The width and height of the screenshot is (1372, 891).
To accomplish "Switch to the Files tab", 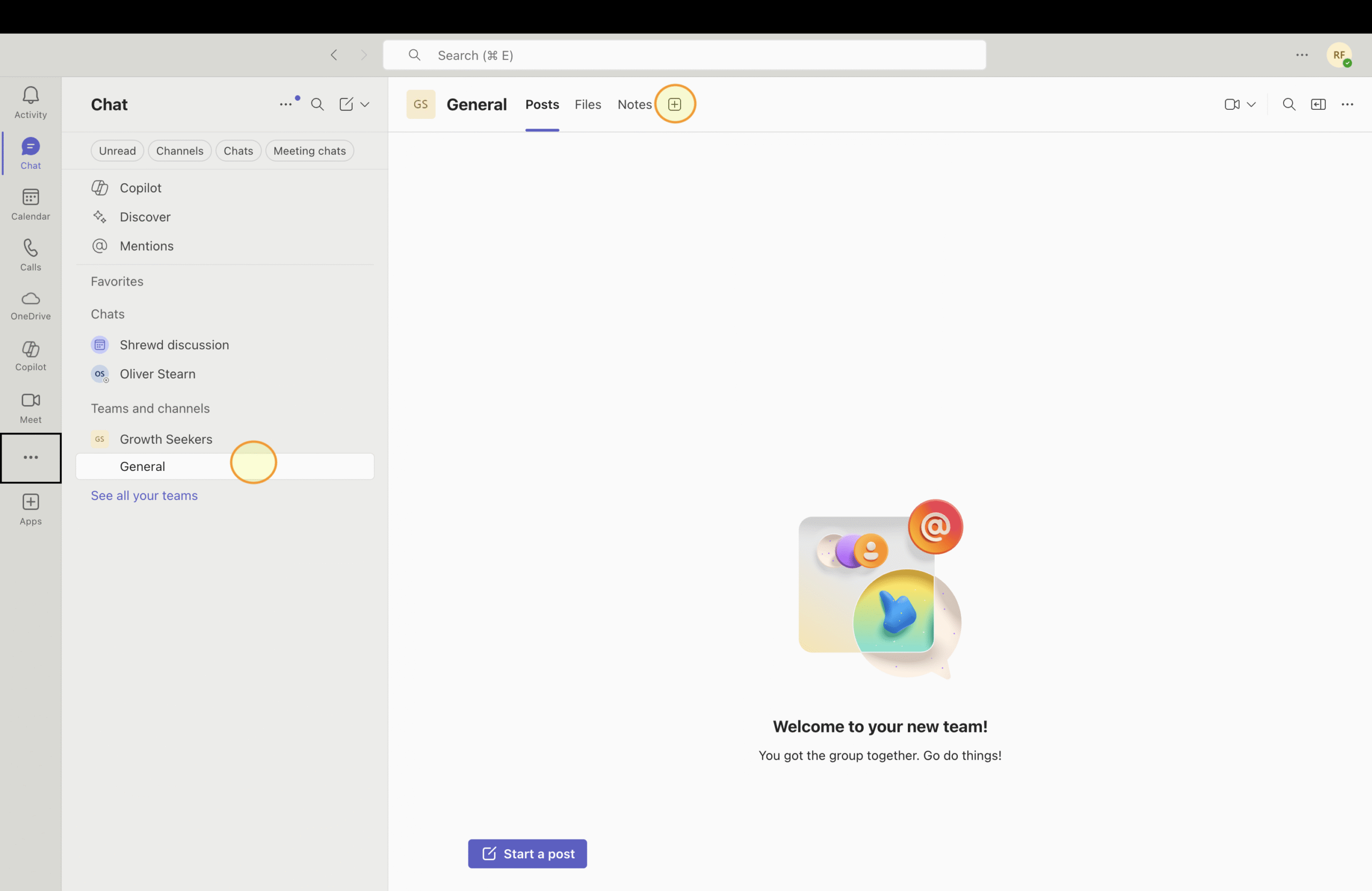I will (x=587, y=104).
